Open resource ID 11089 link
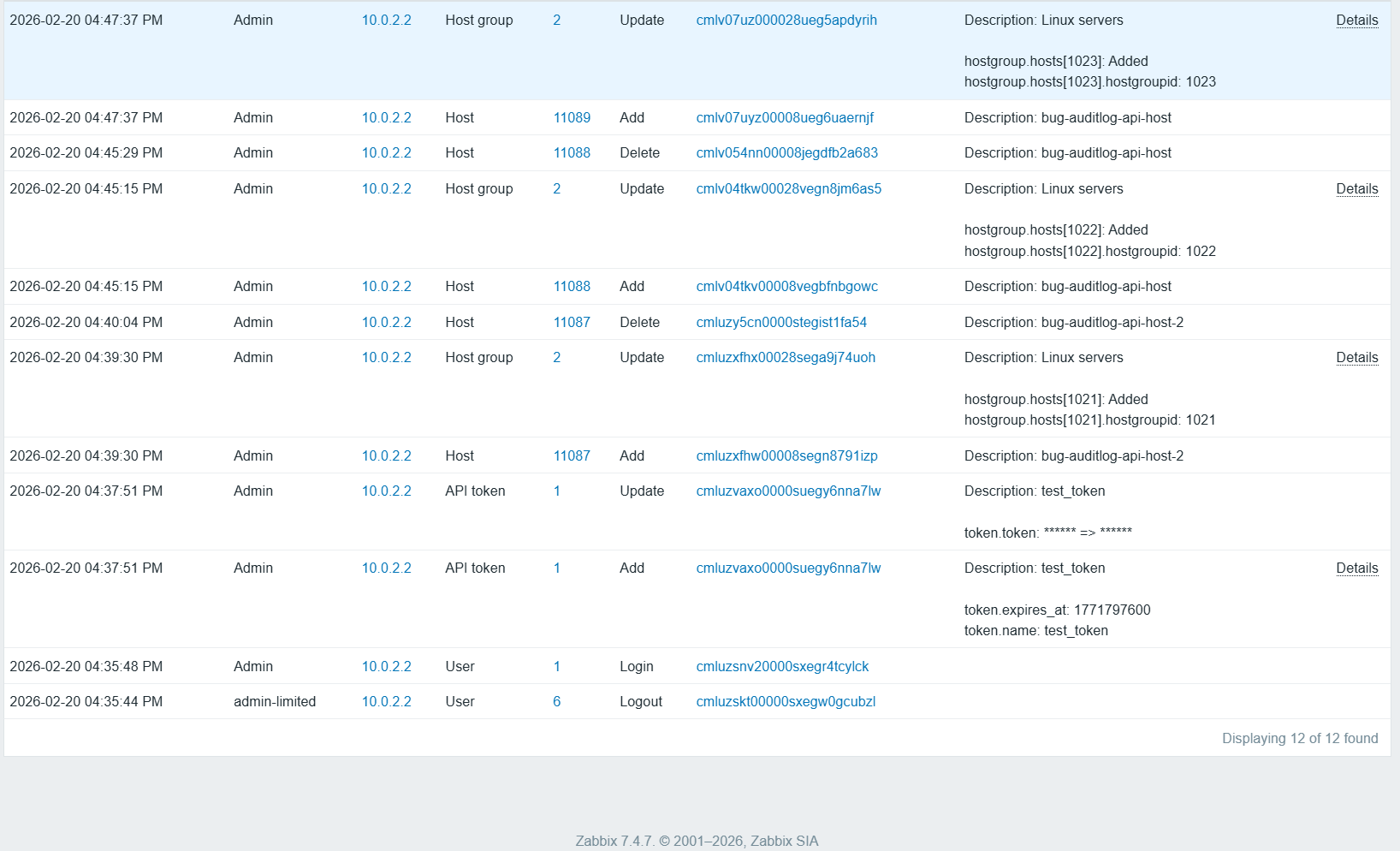1400x851 pixels. point(572,118)
